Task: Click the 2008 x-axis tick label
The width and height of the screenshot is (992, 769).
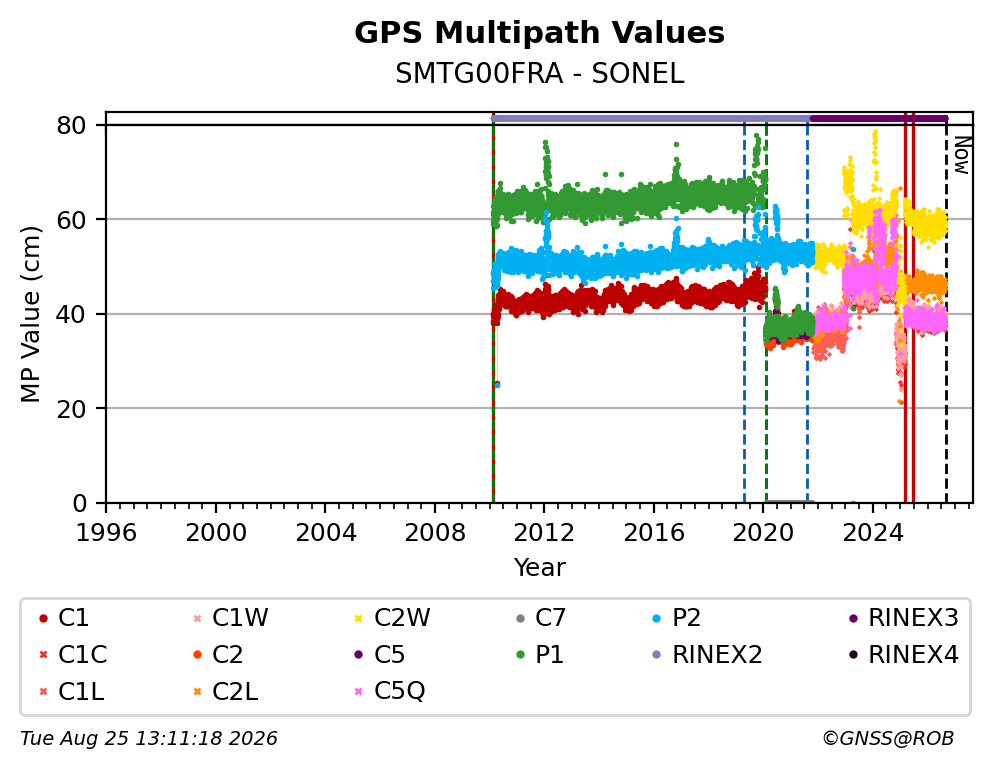Action: coord(435,533)
